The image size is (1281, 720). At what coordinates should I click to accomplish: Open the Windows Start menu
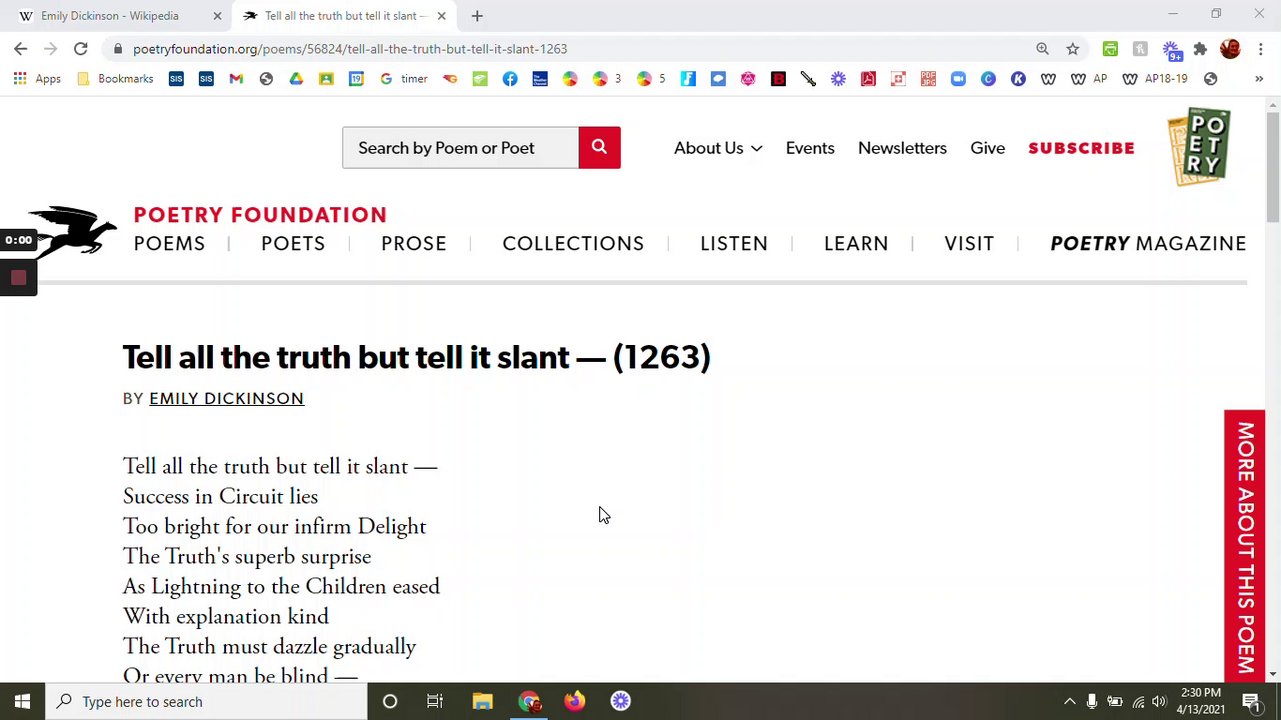(22, 702)
